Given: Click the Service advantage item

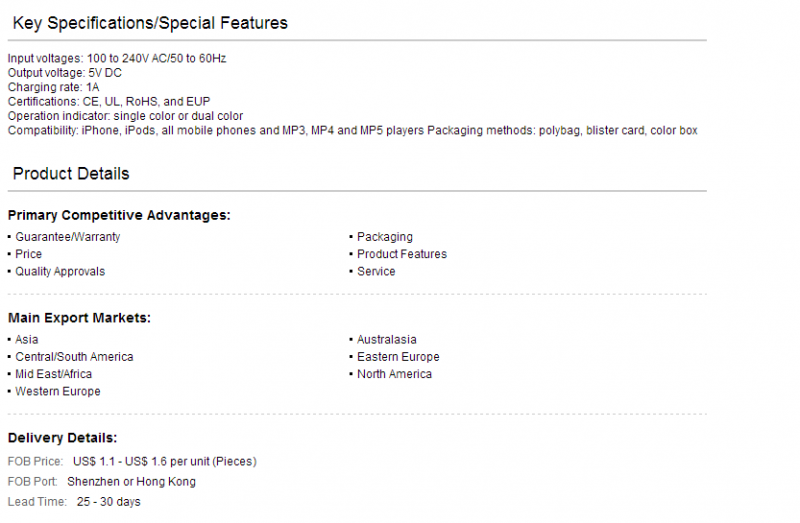Looking at the screenshot, I should 376,271.
